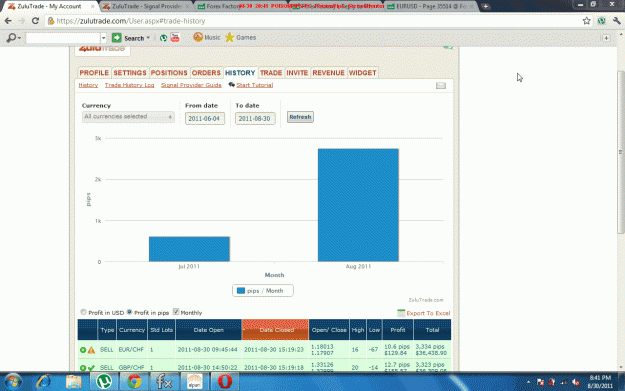This screenshot has height=391, width=625.
Task: Open Opera browser from taskbar
Action: [x=224, y=382]
